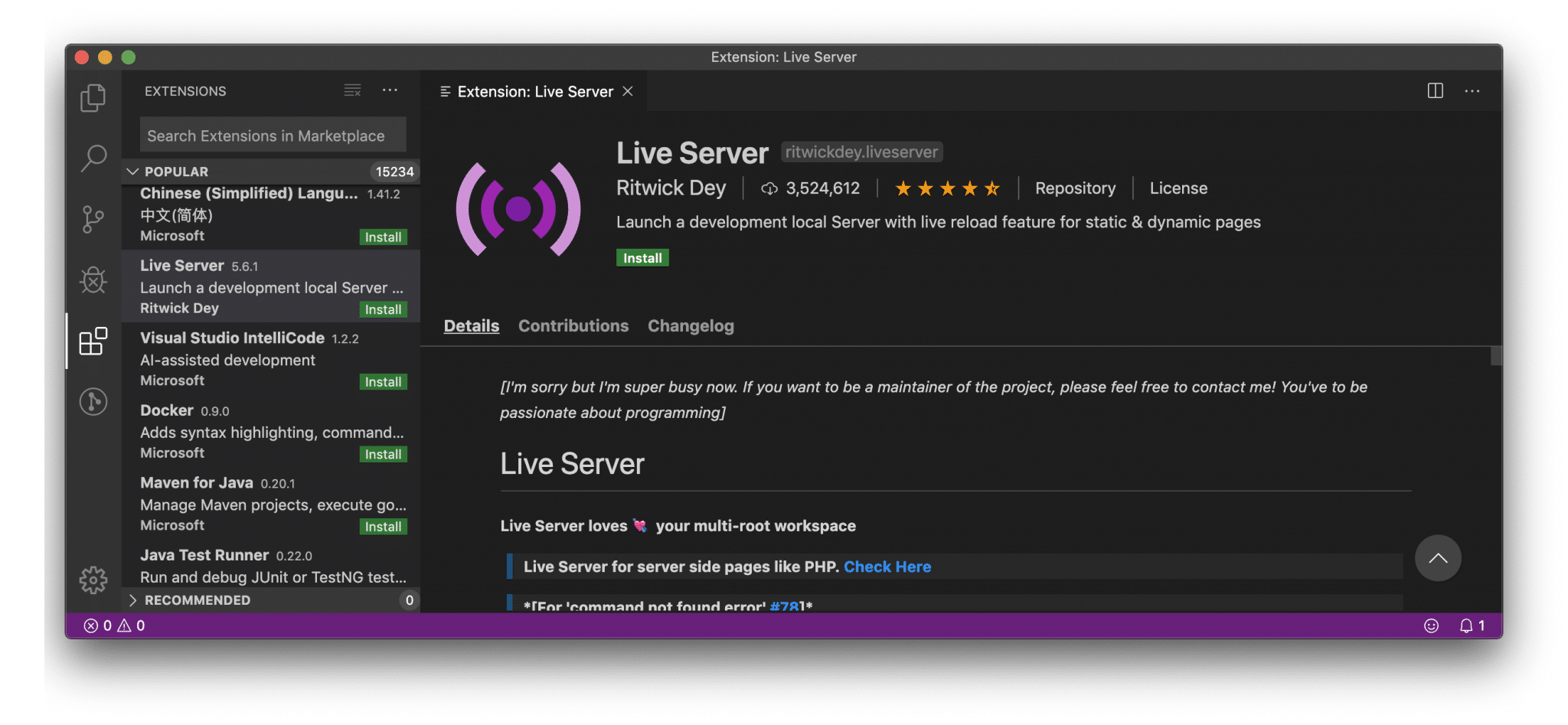The width and height of the screenshot is (1568, 725).
Task: Open the Debug bug icon in activity bar
Action: (93, 280)
